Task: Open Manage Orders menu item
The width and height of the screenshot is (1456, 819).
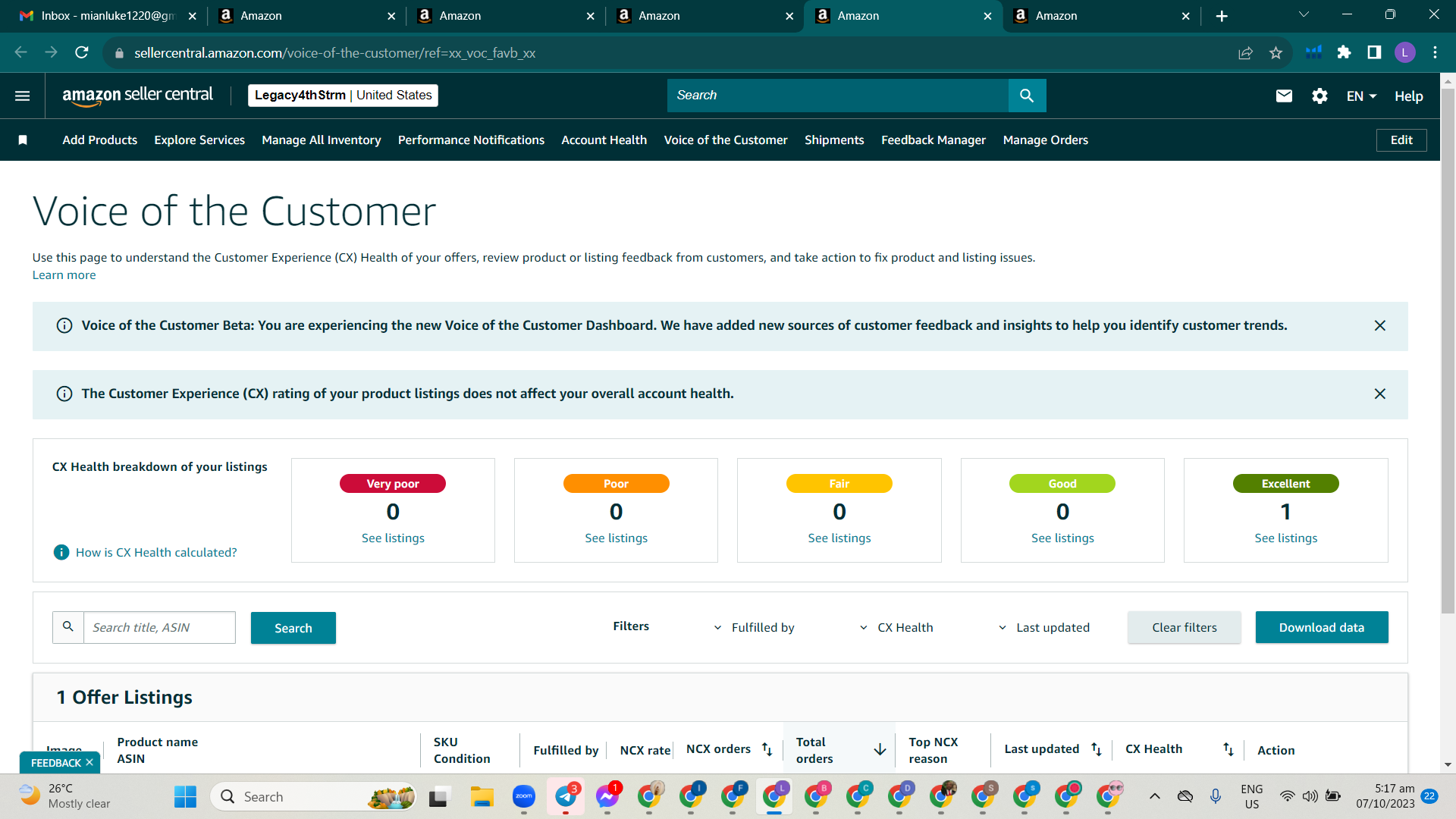Action: (1045, 140)
